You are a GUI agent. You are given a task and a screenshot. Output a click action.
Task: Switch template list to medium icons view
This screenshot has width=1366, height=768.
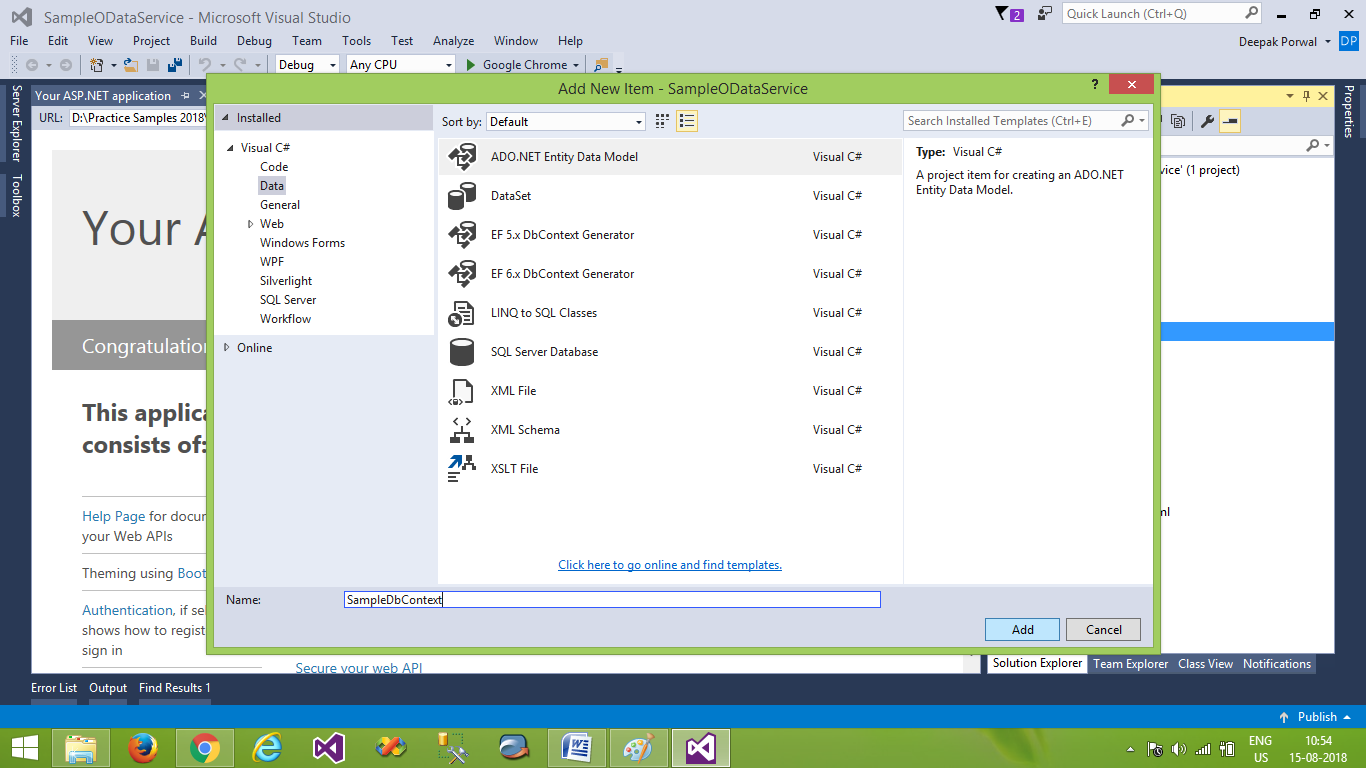point(661,120)
